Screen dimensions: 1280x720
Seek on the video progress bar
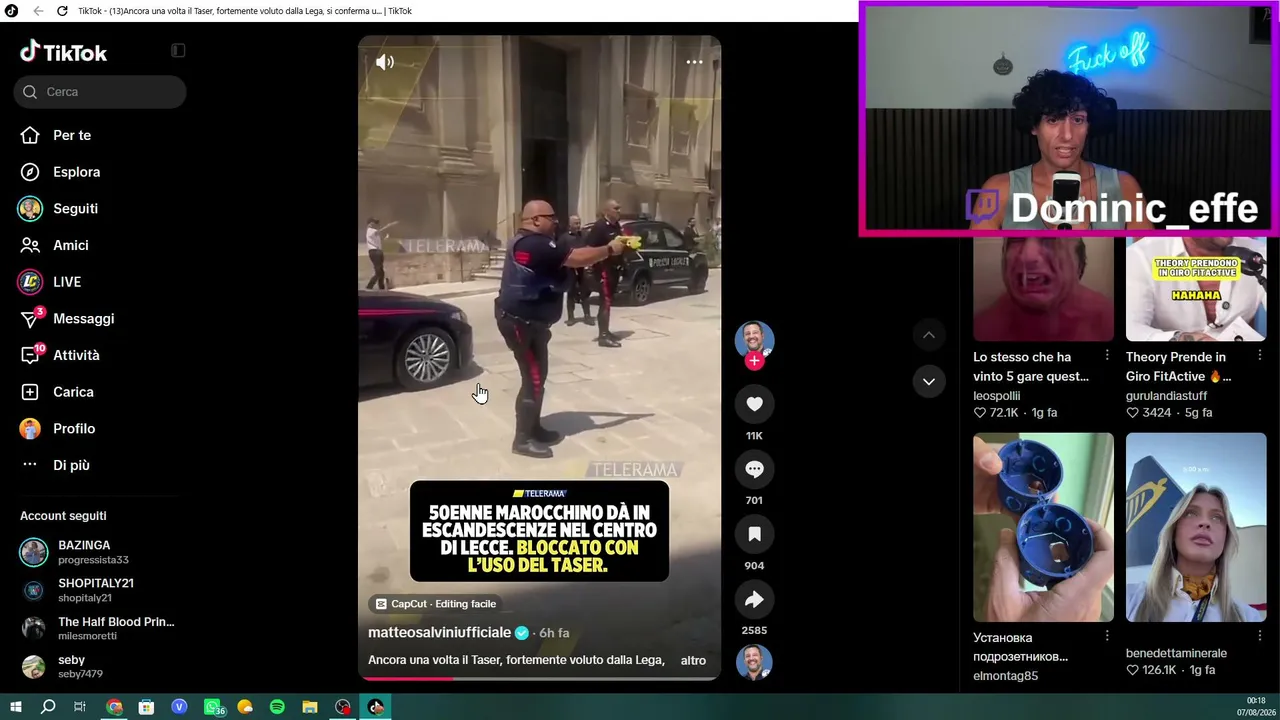[539, 679]
